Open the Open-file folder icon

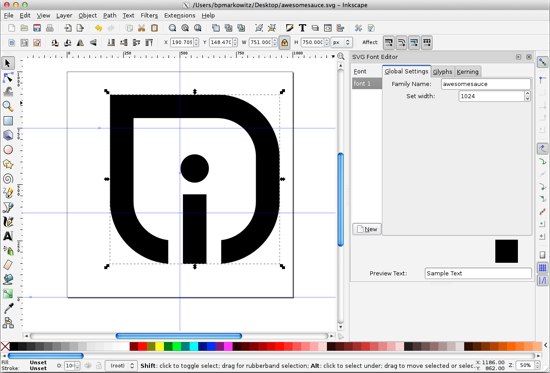coord(24,28)
